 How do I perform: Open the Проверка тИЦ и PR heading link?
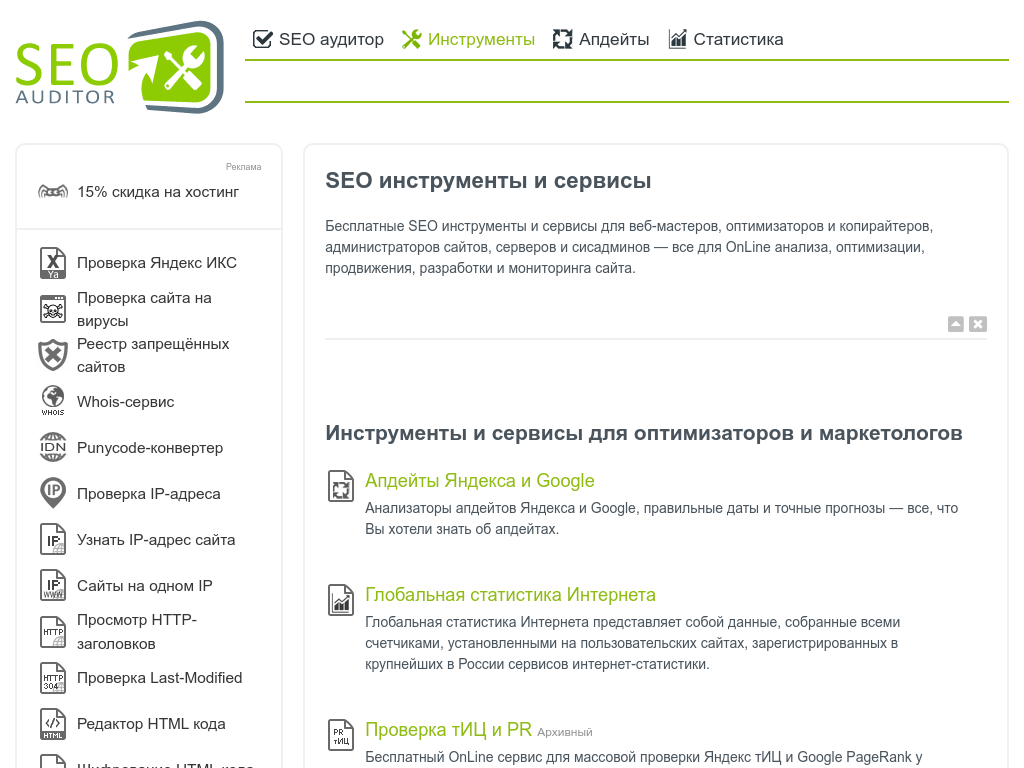pyautogui.click(x=448, y=729)
